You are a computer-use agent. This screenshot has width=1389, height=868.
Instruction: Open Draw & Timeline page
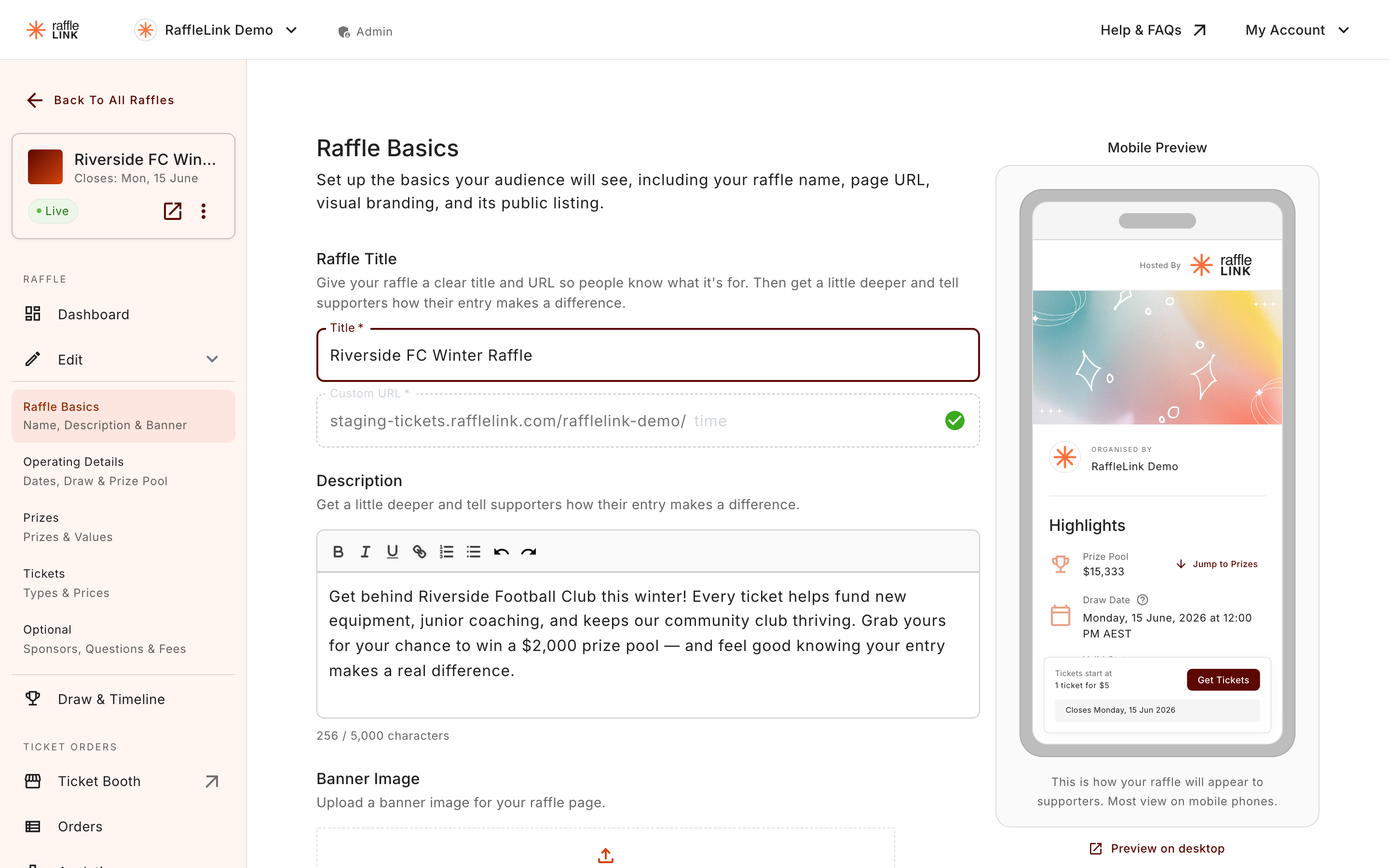123,699
